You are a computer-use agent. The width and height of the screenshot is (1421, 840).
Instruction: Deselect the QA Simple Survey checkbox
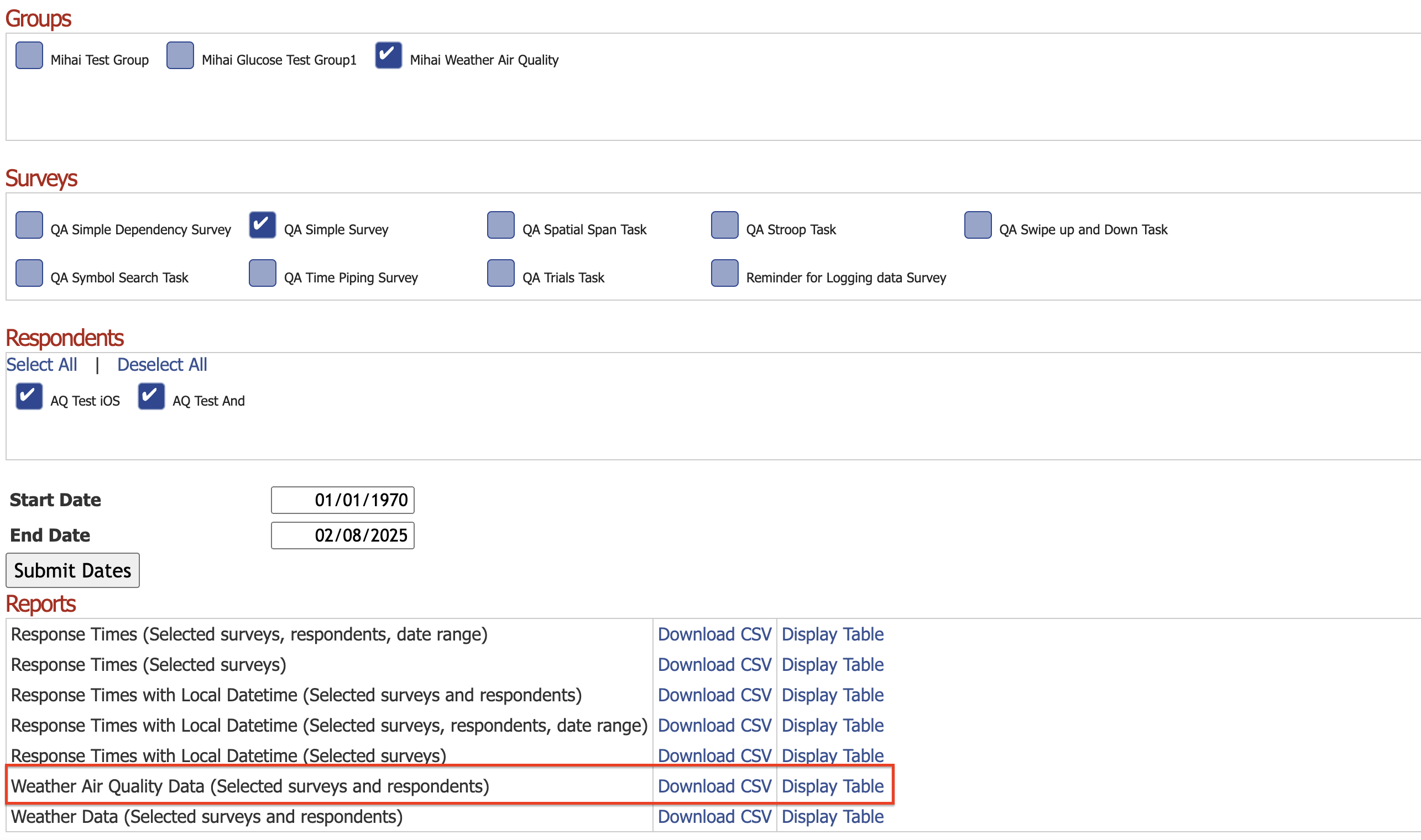point(262,225)
